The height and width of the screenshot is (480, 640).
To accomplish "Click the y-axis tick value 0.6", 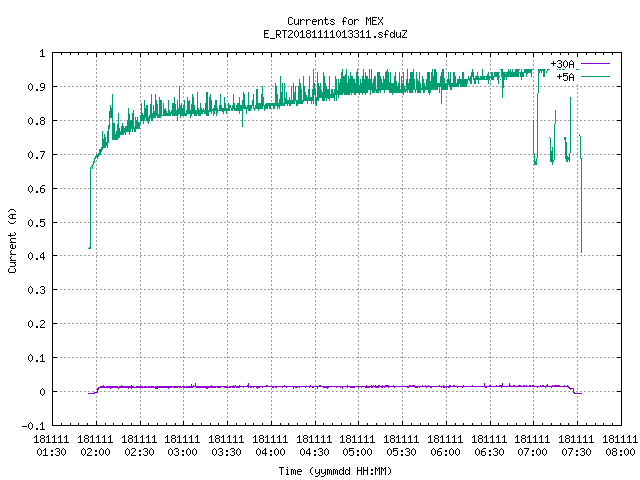I will [x=36, y=189].
